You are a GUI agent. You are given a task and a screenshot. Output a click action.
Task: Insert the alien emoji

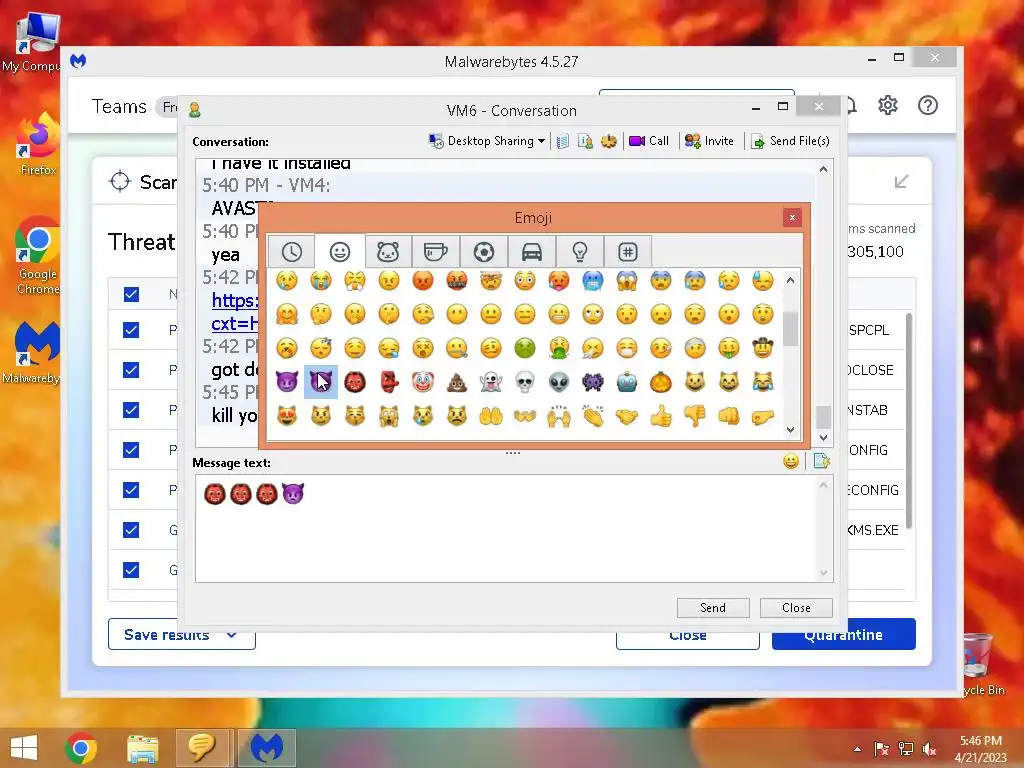coord(558,382)
